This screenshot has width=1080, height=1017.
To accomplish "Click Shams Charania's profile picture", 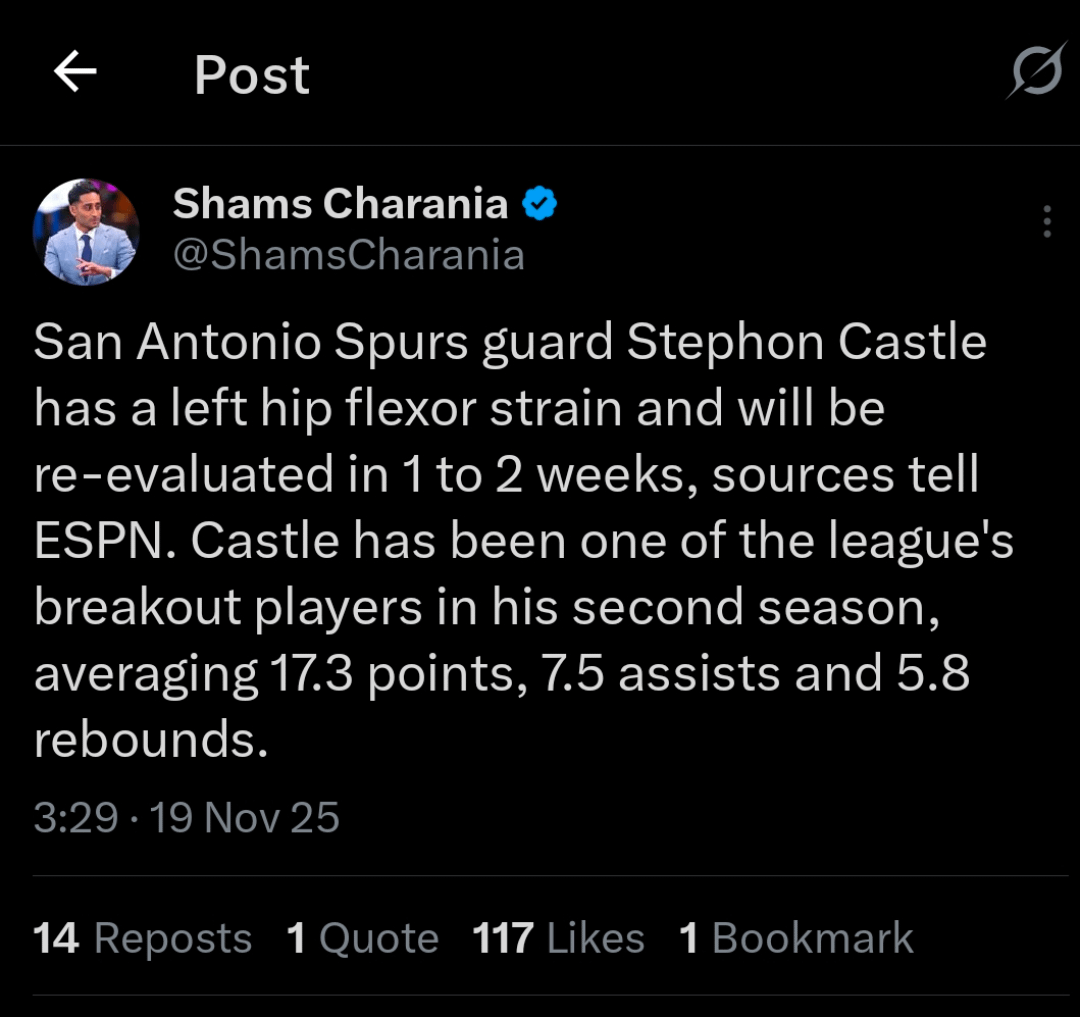I will (x=87, y=231).
